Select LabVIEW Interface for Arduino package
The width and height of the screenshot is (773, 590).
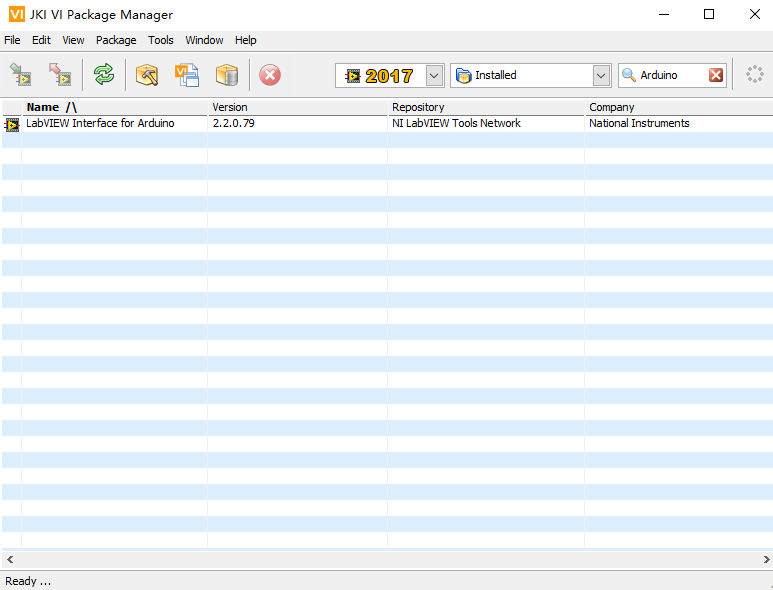[x=100, y=123]
